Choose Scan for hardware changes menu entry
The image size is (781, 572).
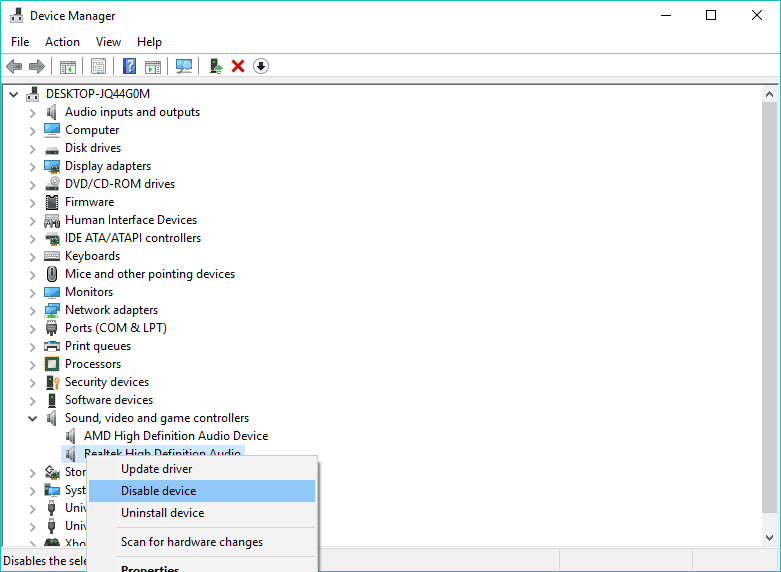[x=202, y=542]
